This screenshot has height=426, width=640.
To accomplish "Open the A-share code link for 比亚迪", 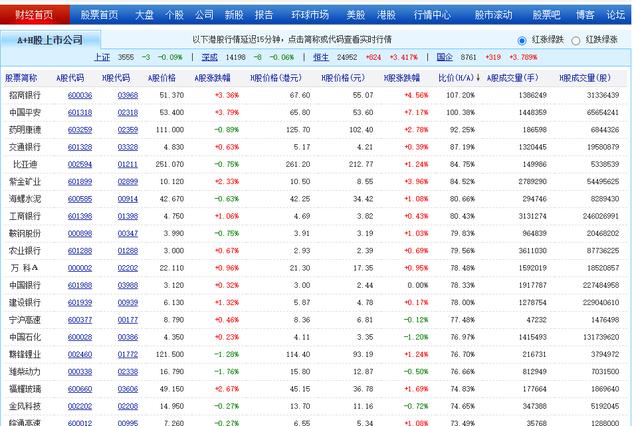I will coord(80,164).
